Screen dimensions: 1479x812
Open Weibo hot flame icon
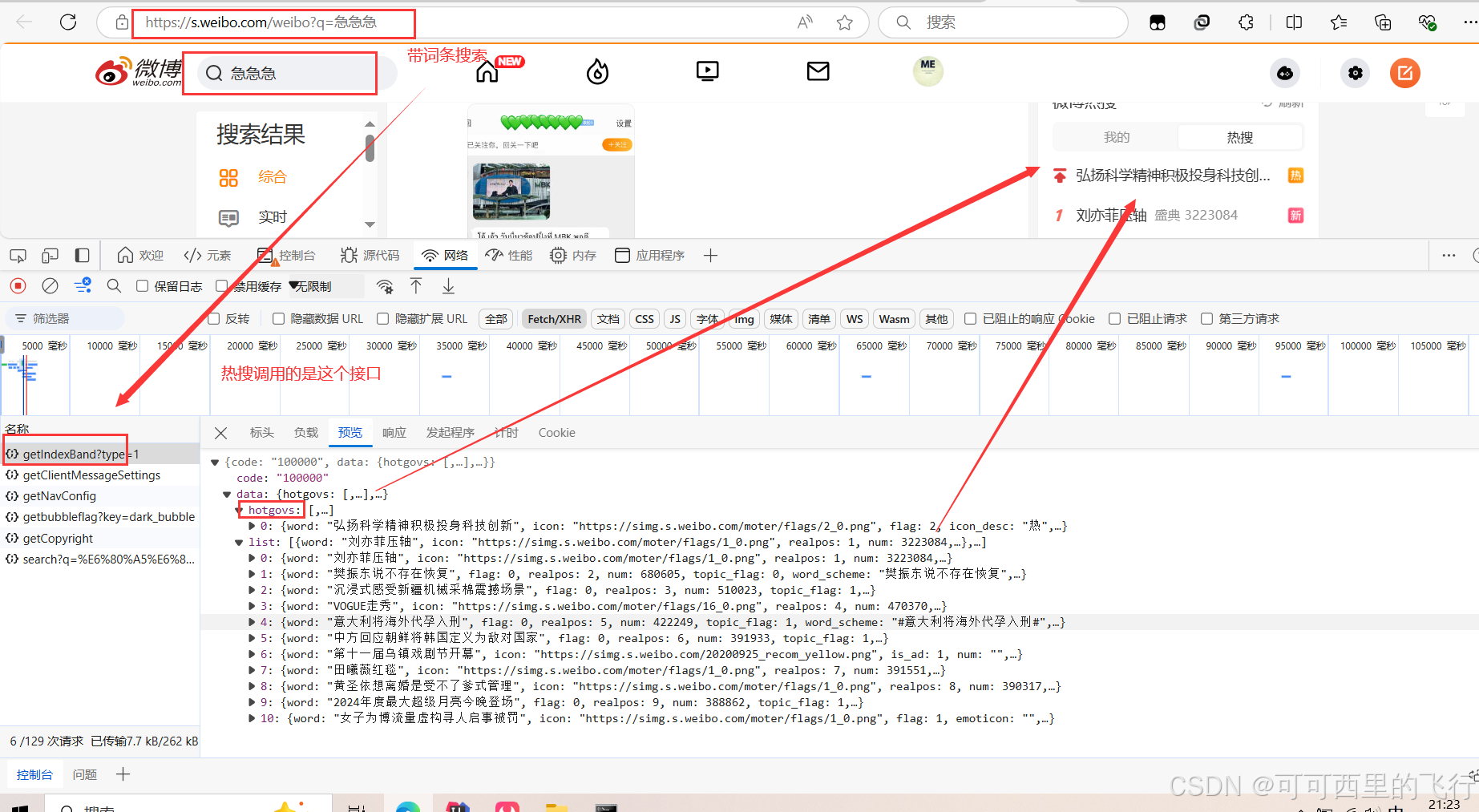click(597, 72)
